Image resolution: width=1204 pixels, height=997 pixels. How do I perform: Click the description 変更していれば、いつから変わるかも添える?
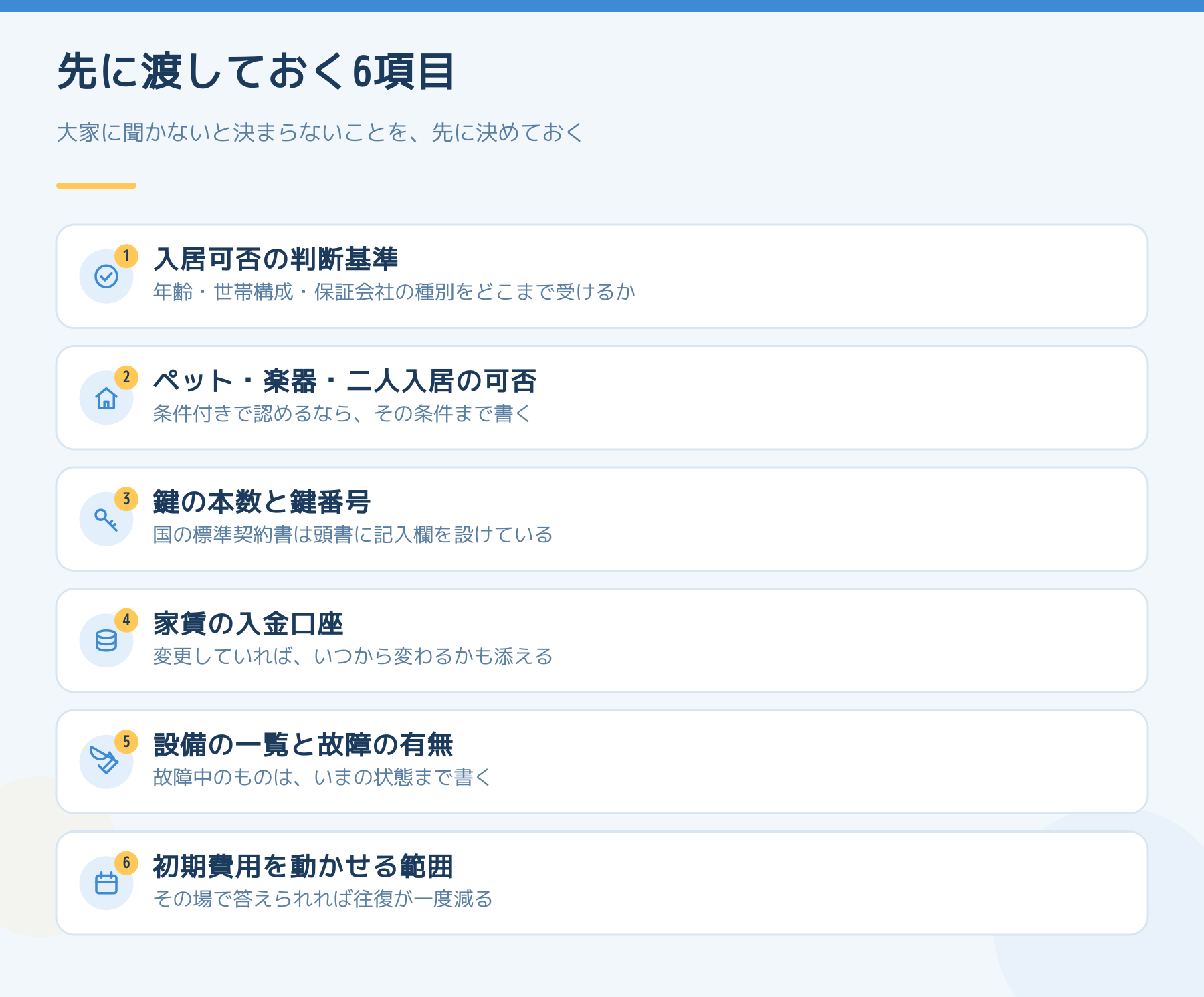point(353,657)
